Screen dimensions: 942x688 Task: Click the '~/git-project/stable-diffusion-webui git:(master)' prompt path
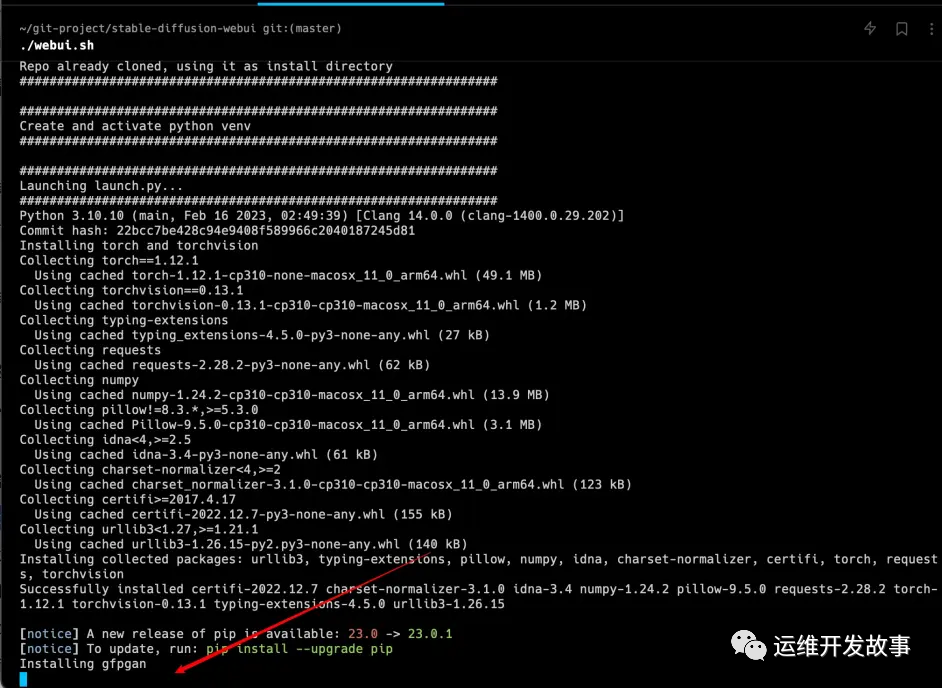180,28
